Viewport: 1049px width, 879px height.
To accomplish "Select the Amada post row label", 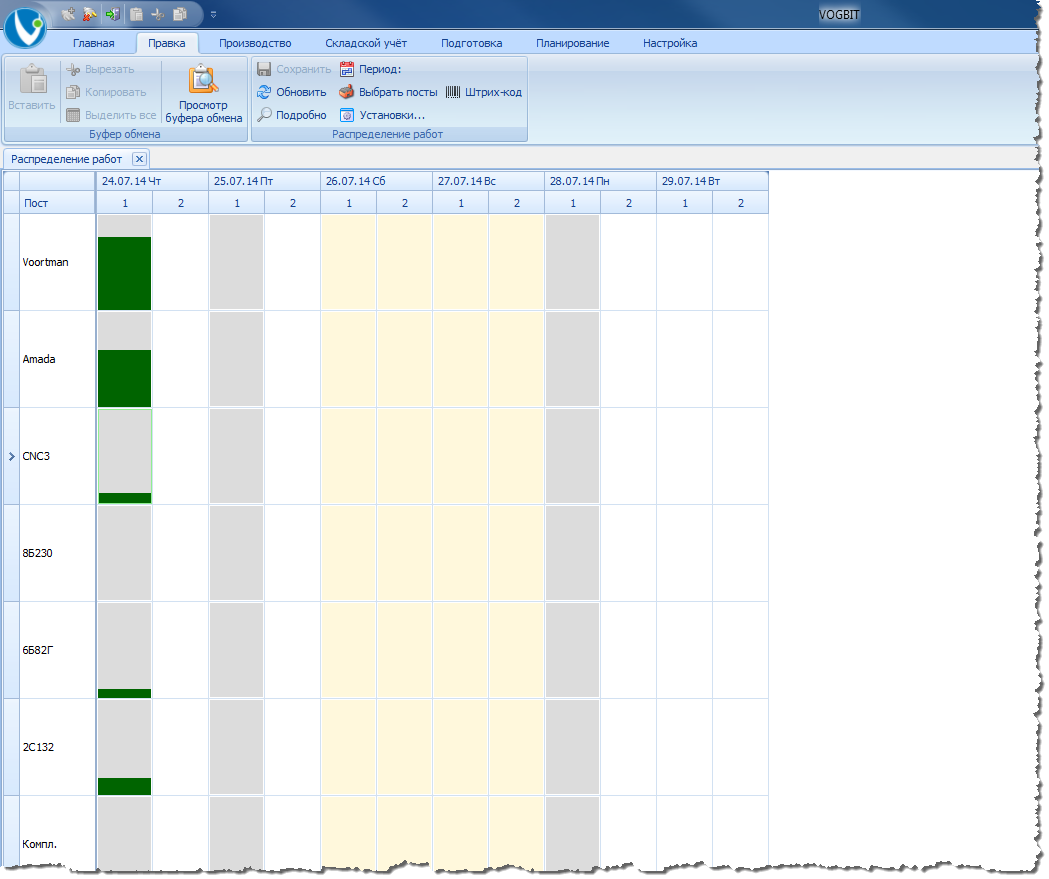I will [x=39, y=359].
